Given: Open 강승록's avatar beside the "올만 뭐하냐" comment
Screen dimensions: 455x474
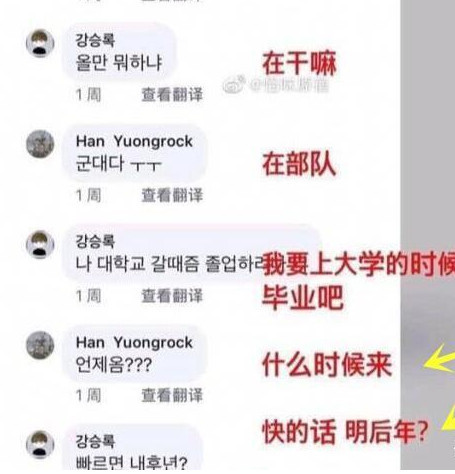Looking at the screenshot, I should pyautogui.click(x=40, y=43).
